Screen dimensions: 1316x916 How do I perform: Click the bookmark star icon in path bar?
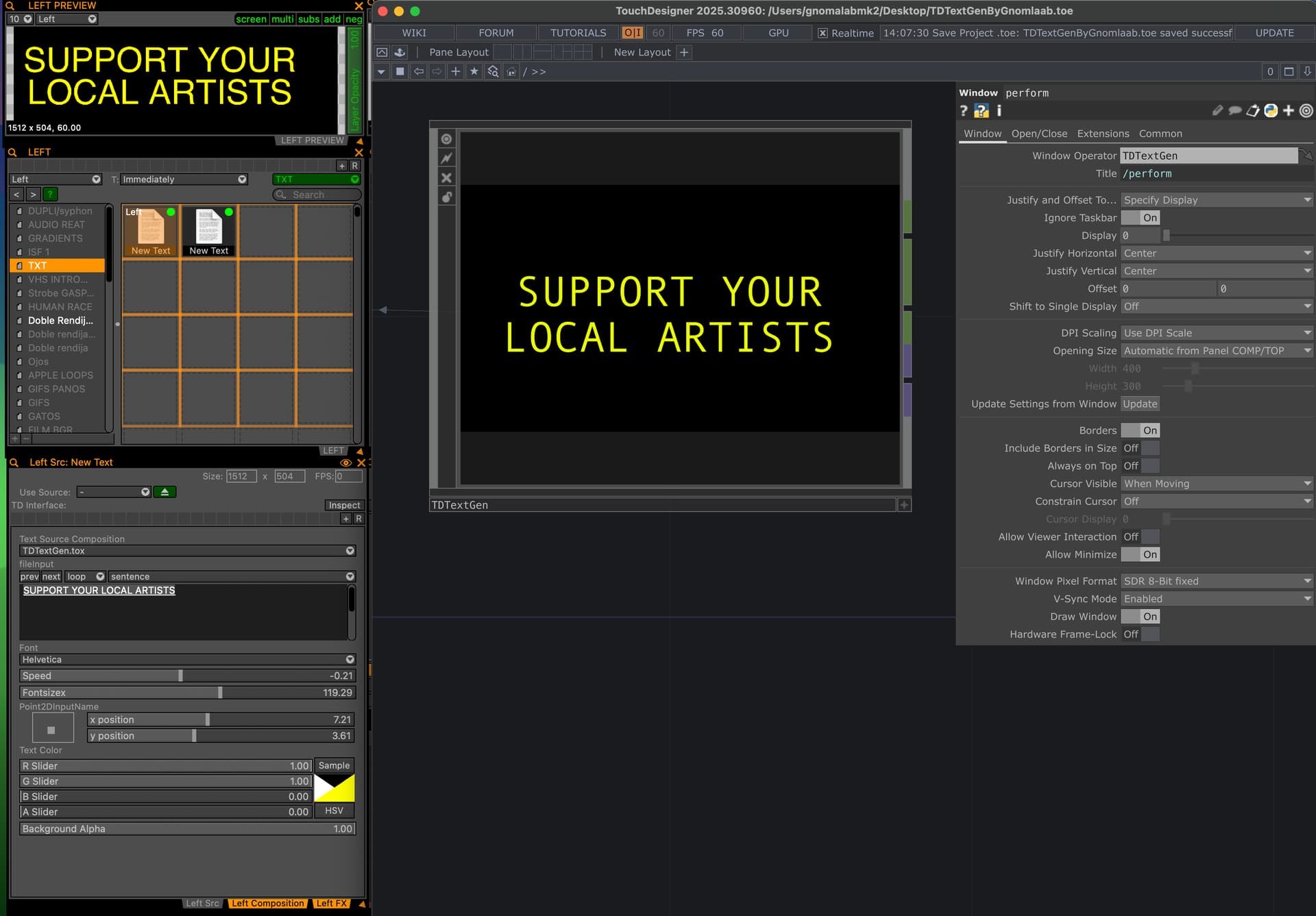coord(474,71)
